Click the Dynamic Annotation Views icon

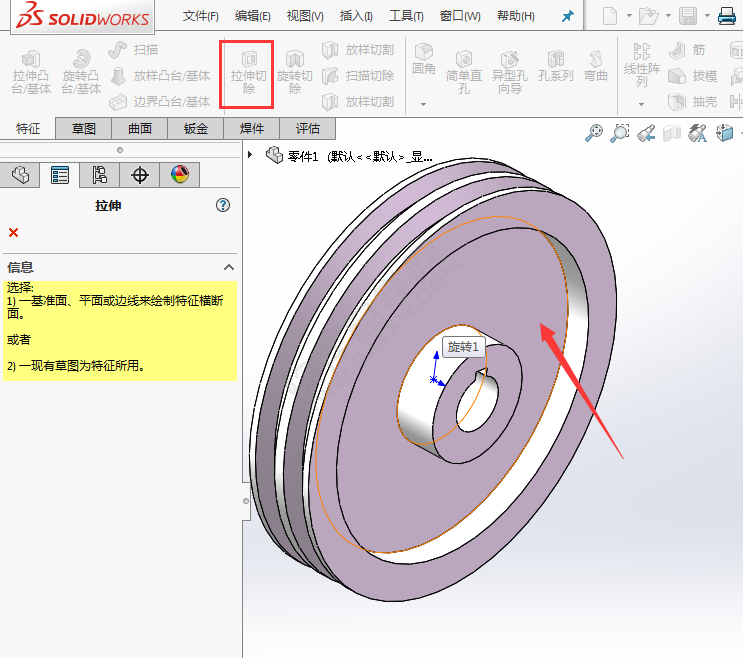[698, 133]
